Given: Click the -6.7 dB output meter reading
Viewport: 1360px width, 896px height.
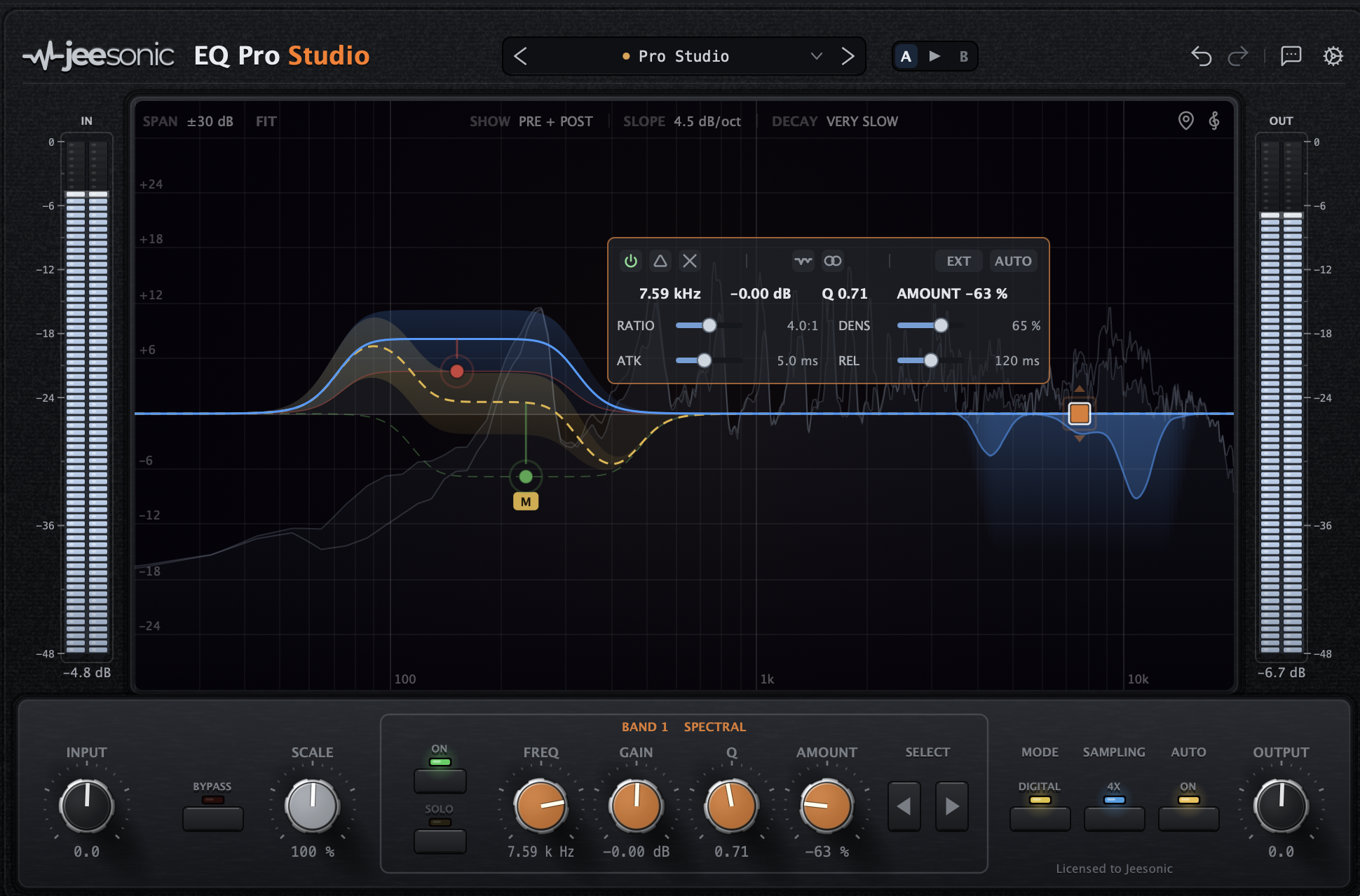Looking at the screenshot, I should coord(1281,672).
